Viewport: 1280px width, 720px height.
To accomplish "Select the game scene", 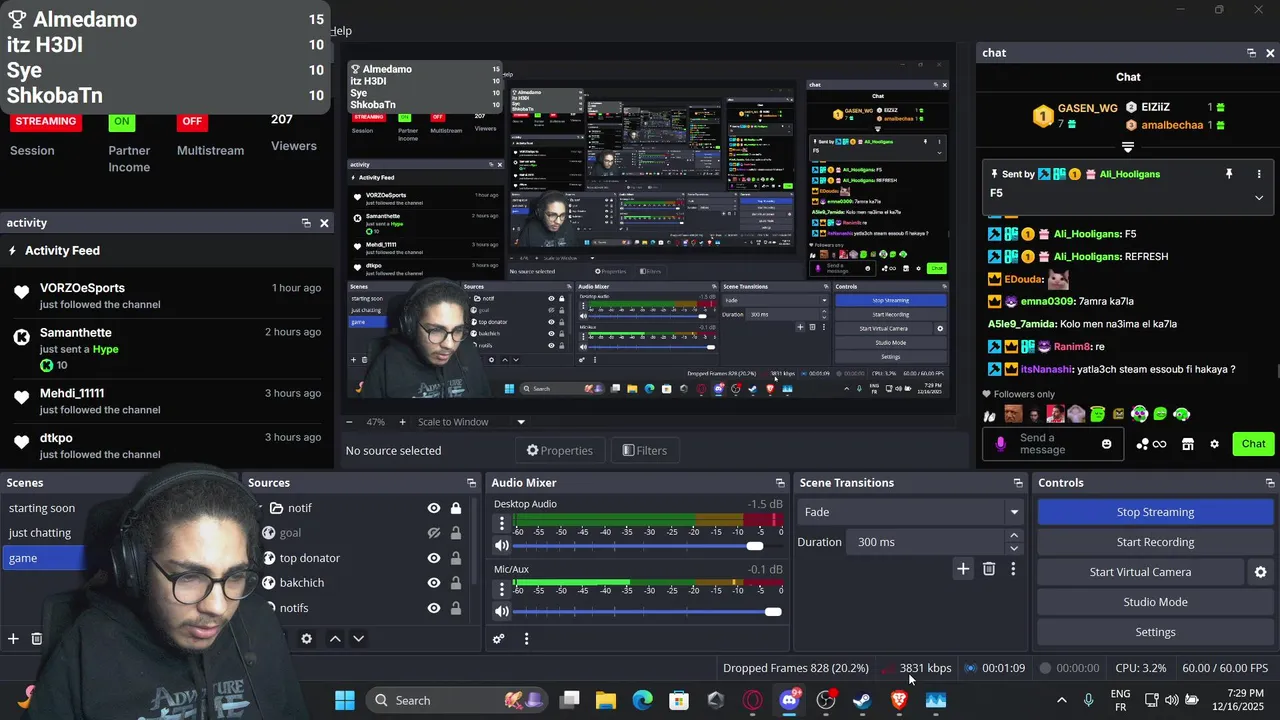I will click(44, 558).
